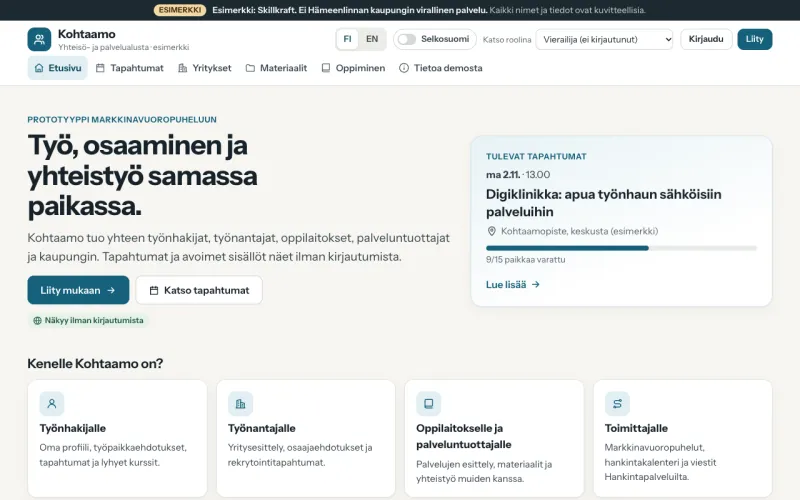Image resolution: width=800 pixels, height=500 pixels.
Task: Click the calendar icon beside Tapahtumat
Action: (x=101, y=68)
